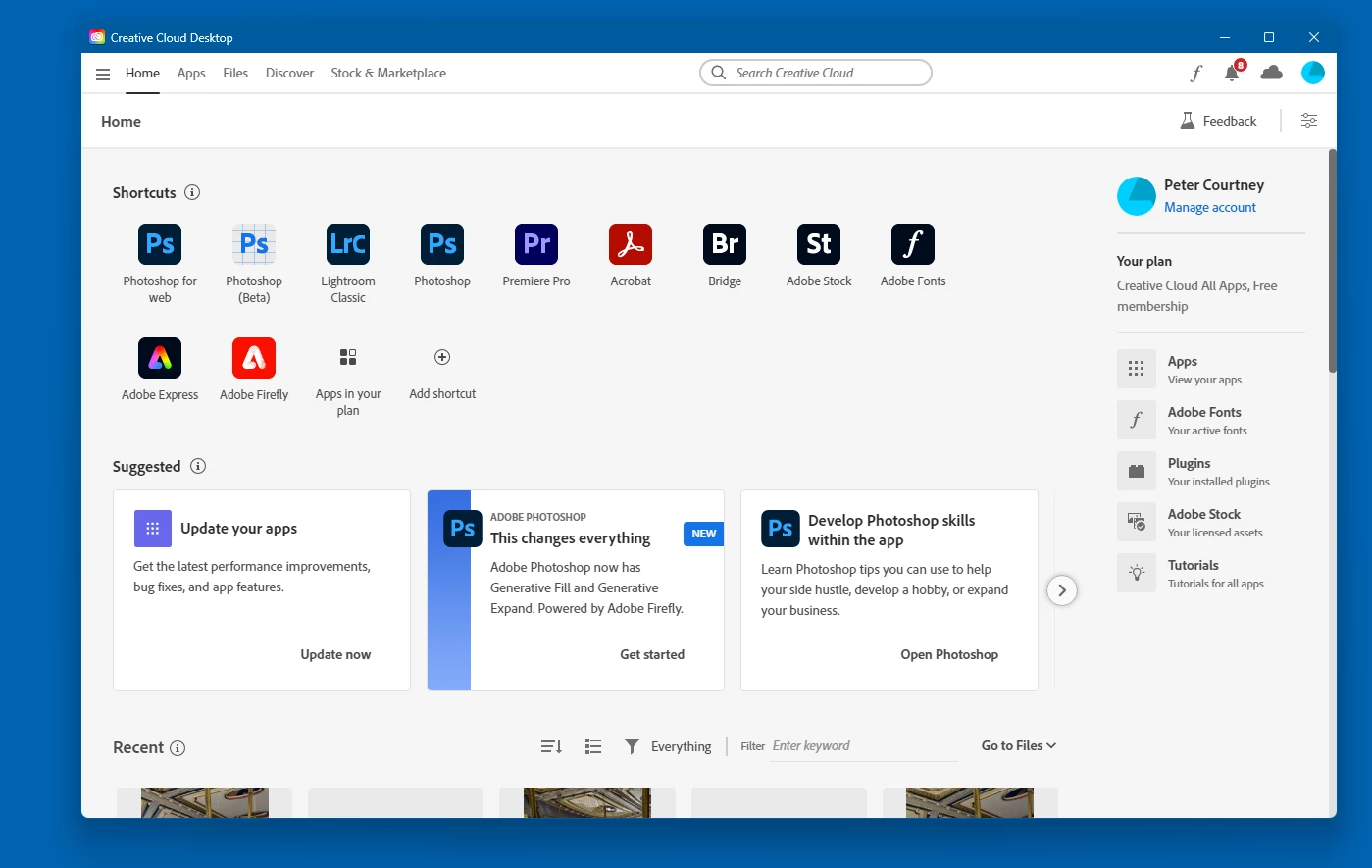Launch the Photoshop (Beta) shortcut
Image resolution: width=1372 pixels, height=868 pixels.
point(254,244)
